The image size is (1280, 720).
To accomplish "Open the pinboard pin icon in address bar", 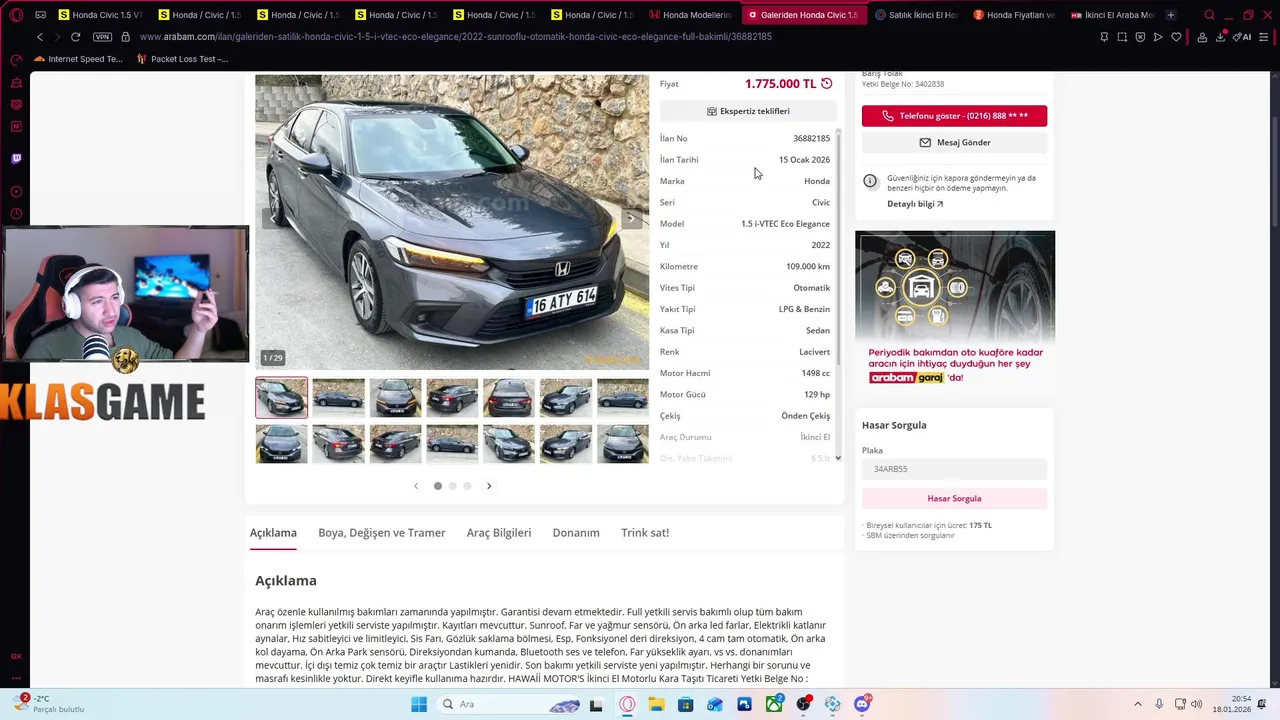I will click(x=1104, y=37).
